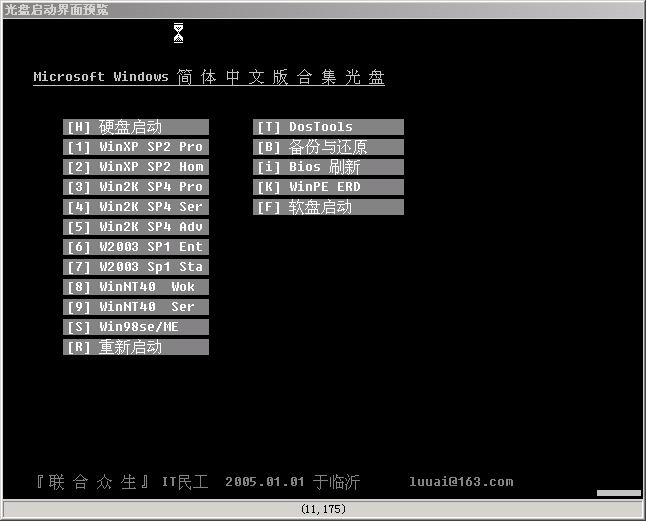Select [8] WinNT40 Wok entry
The image size is (646, 521).
[x=136, y=287]
